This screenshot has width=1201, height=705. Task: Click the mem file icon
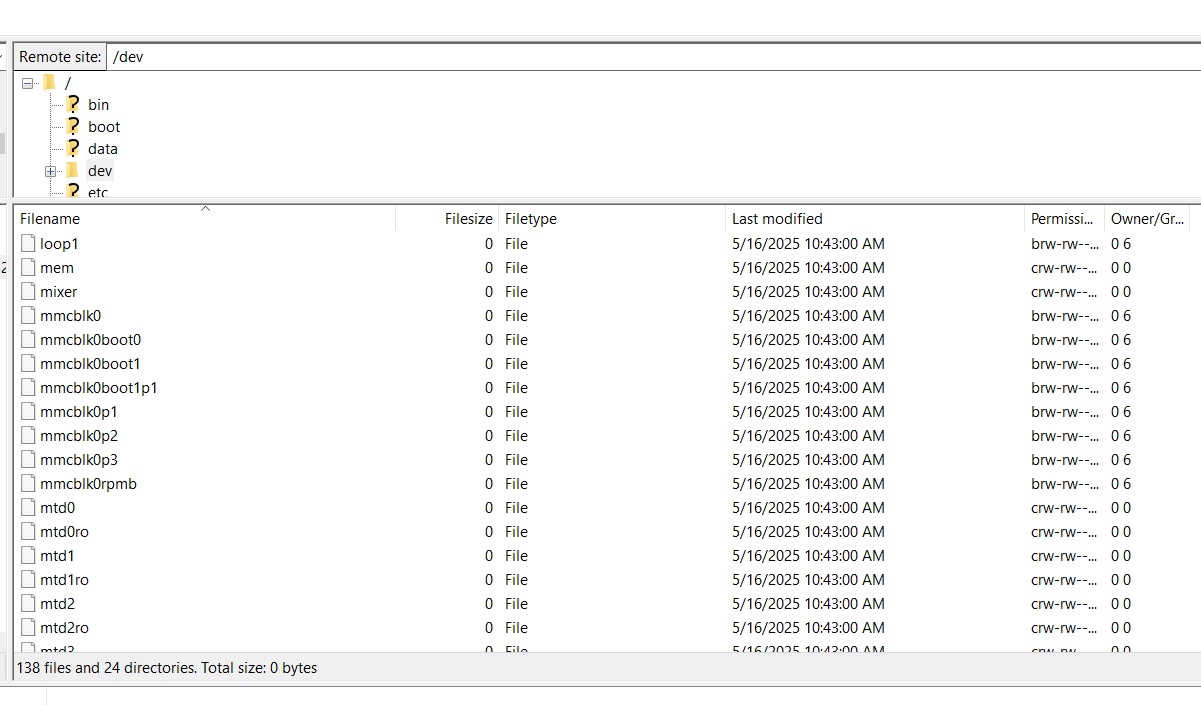[28, 267]
